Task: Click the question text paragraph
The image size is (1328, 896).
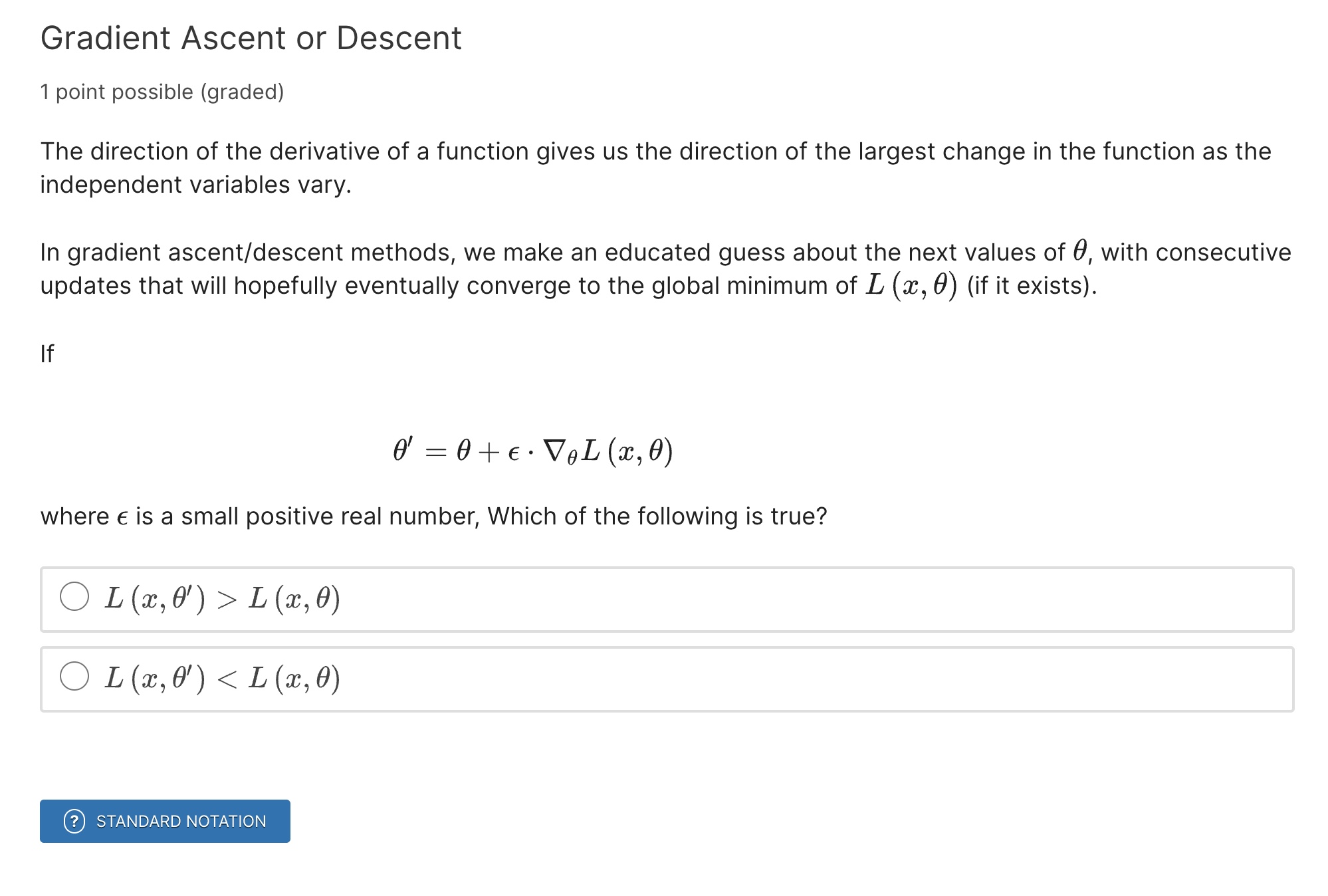Action: tap(433, 515)
